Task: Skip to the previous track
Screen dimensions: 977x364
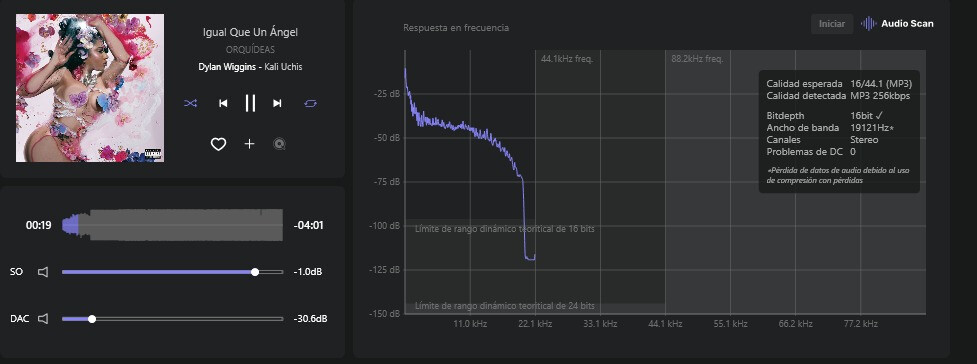Action: coord(223,103)
